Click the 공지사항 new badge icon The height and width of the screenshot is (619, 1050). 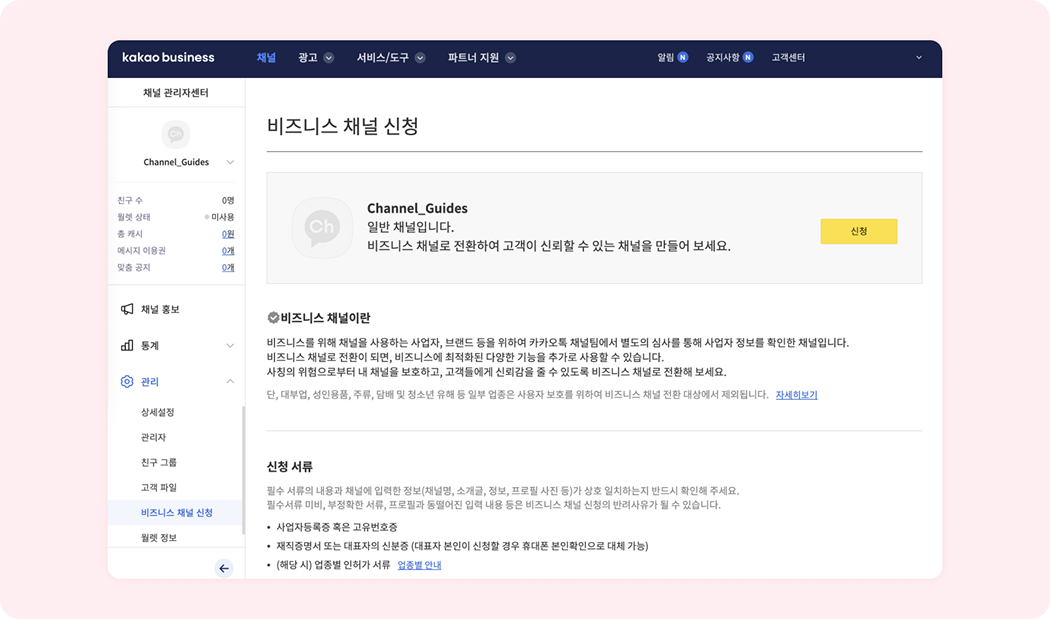coord(748,58)
